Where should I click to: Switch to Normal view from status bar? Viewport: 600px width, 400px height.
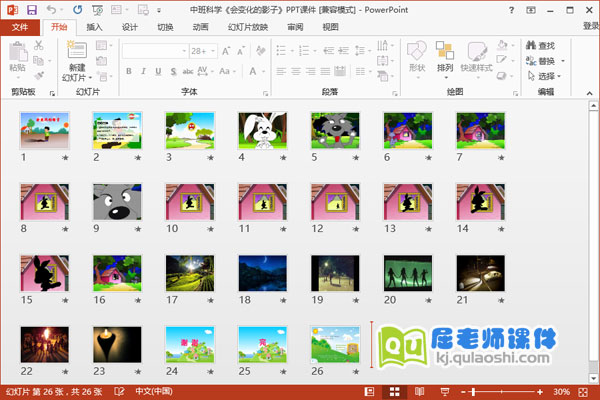click(x=370, y=391)
